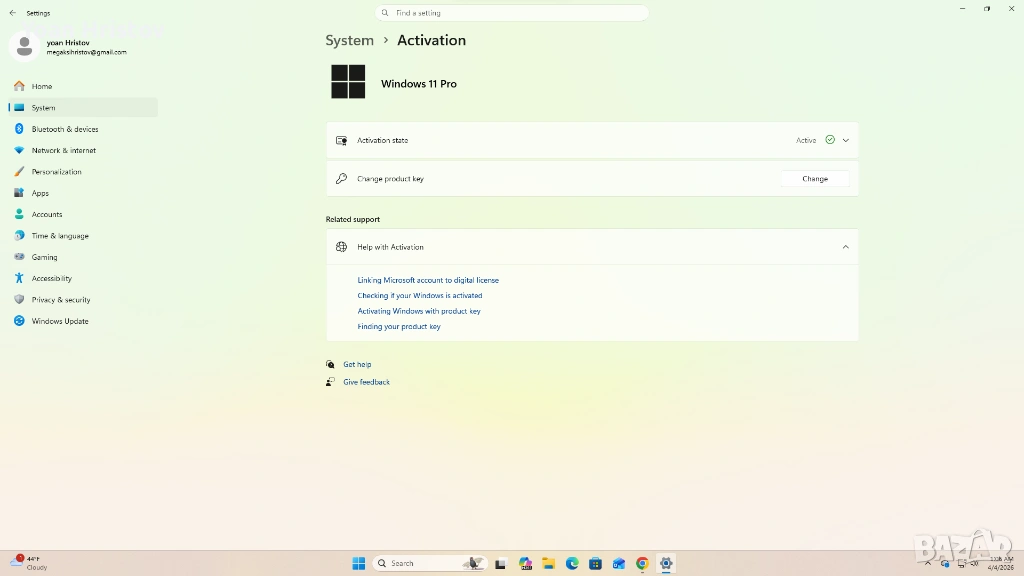Show hidden system tray icons
The height and width of the screenshot is (576, 1024).
pos(928,563)
